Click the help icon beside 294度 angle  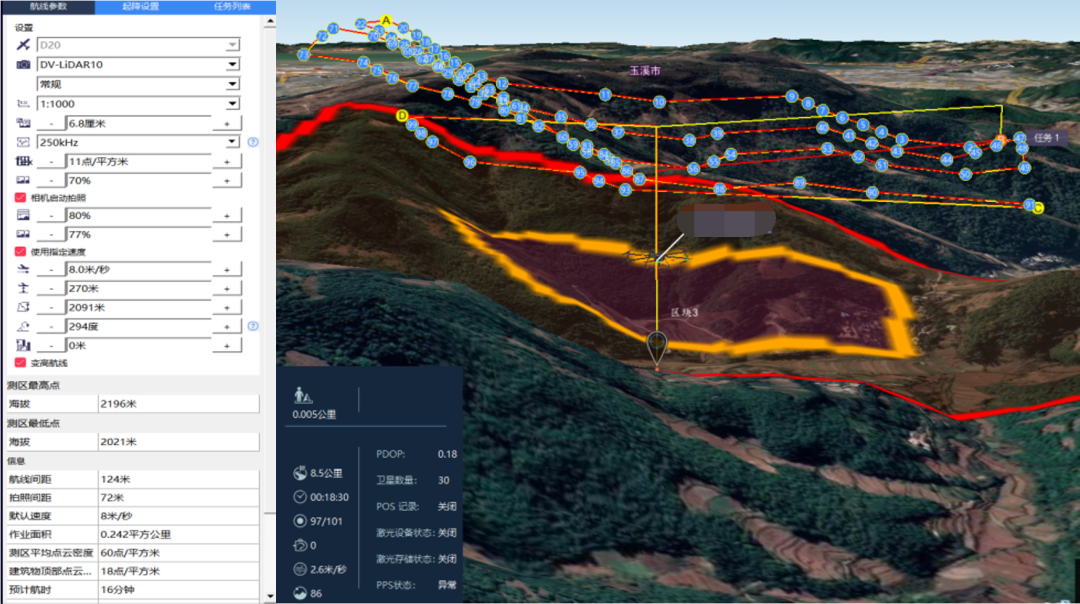click(253, 326)
